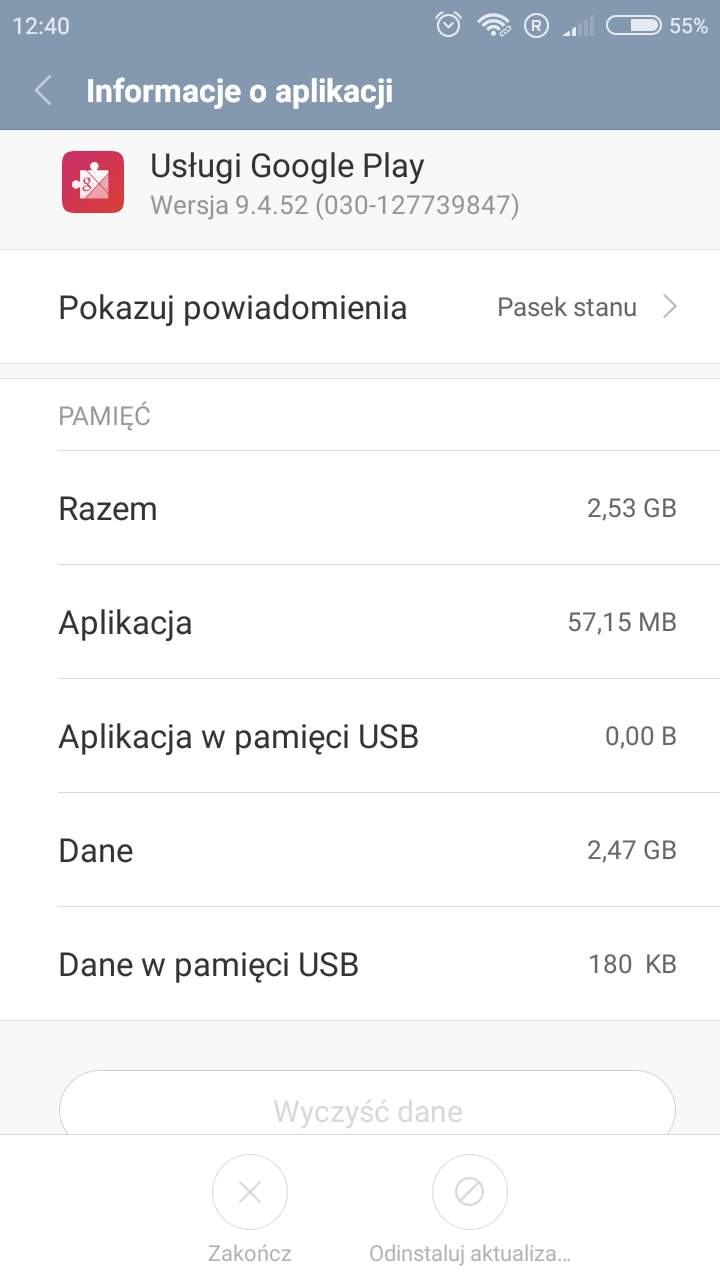The width and height of the screenshot is (720, 1280).
Task: Tap the mobile signal strength icon
Action: 578,26
